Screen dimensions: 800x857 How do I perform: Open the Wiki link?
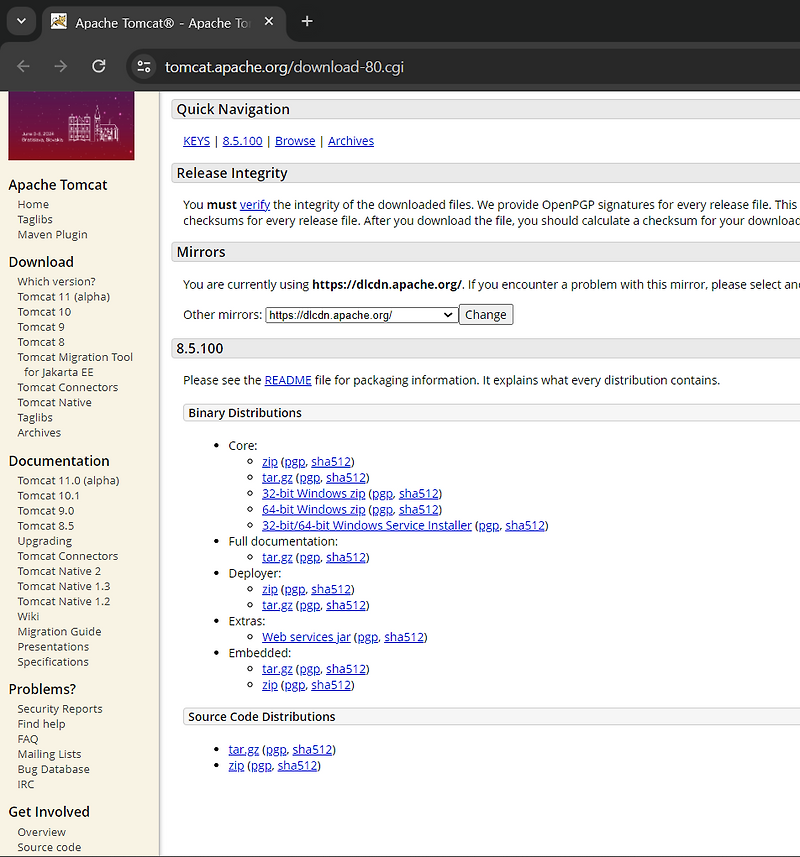(28, 617)
